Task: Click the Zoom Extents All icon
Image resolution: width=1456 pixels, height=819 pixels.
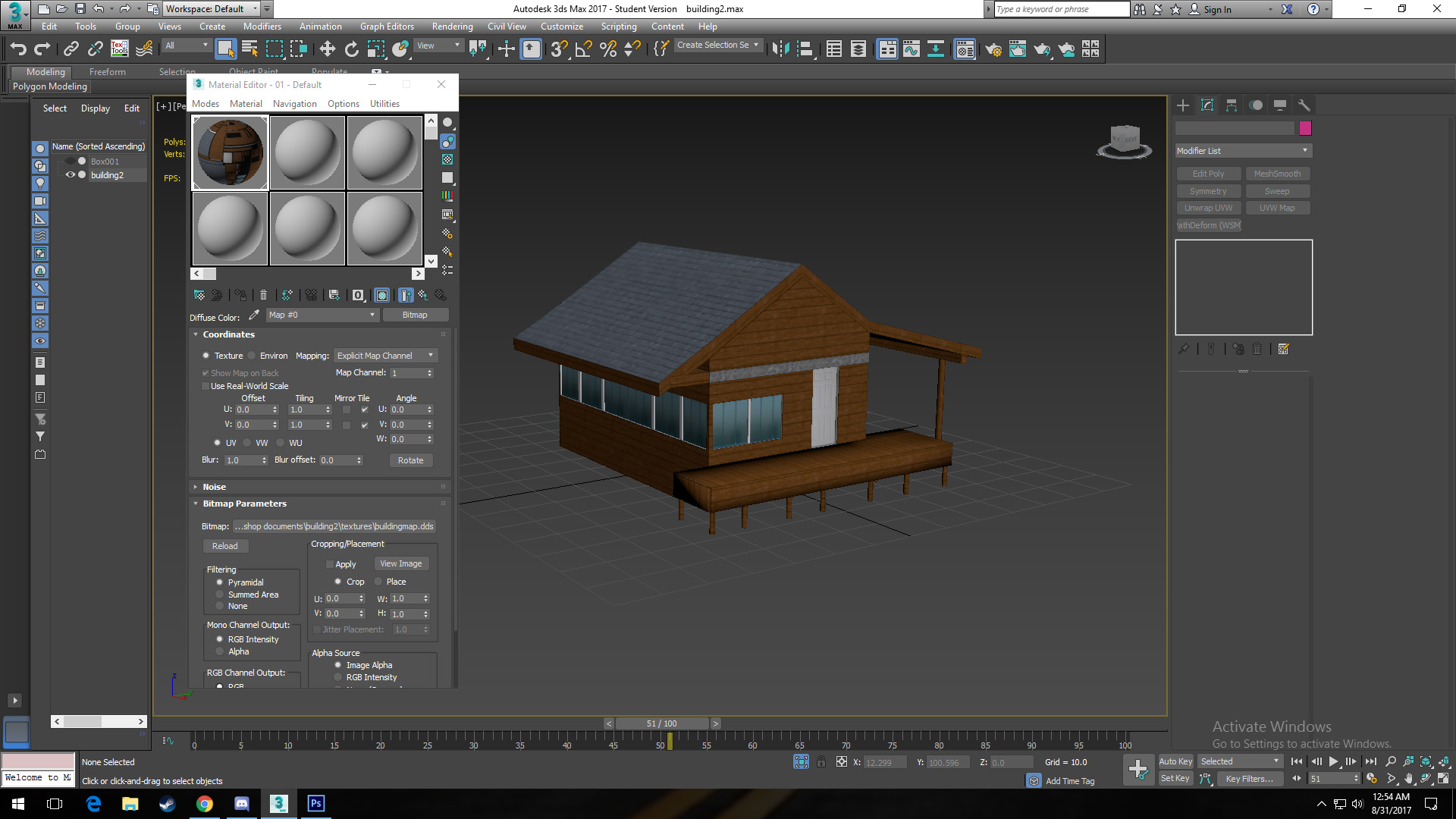Action: click(x=1444, y=762)
